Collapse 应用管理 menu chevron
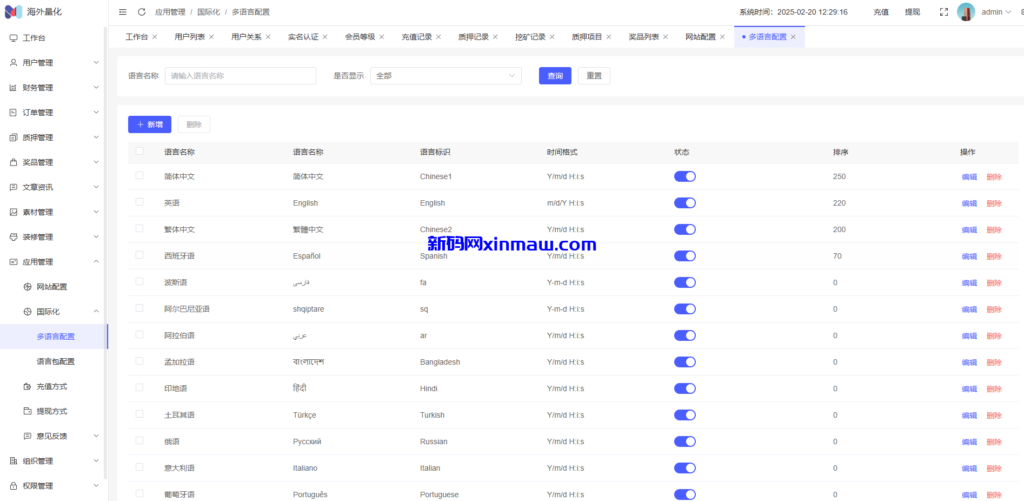1024x501 pixels. pyautogui.click(x=96, y=261)
